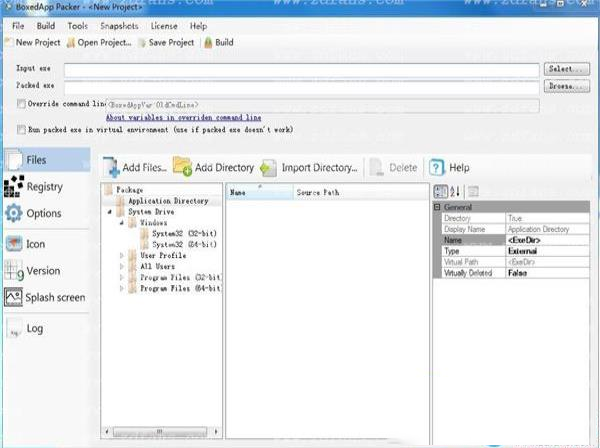
Task: Click the Virtual Path property row
Action: (515, 262)
